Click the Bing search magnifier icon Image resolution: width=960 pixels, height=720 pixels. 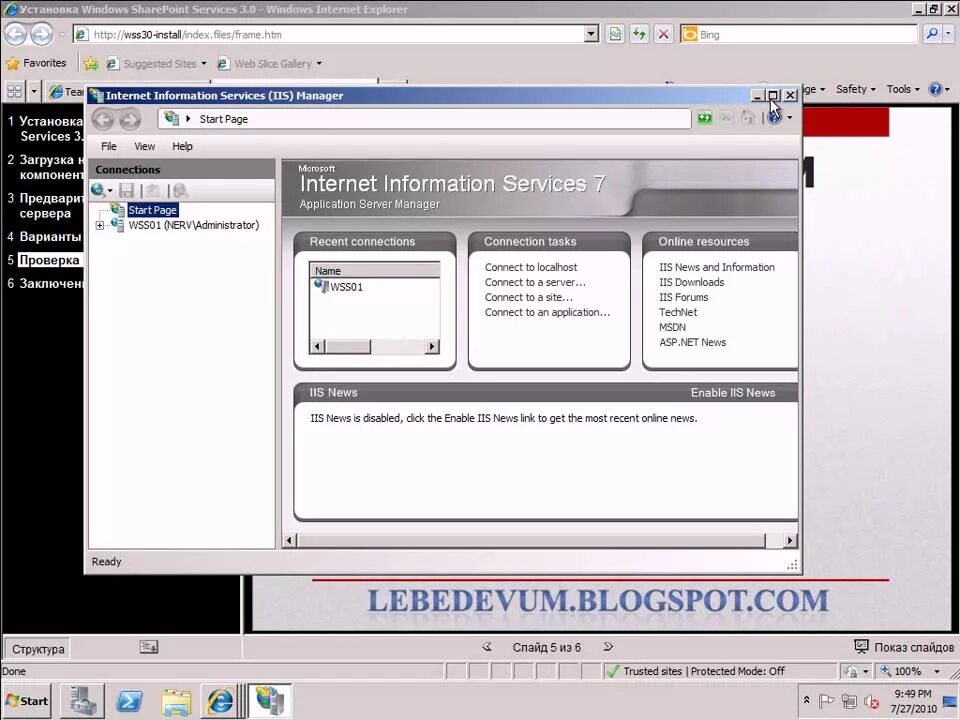pyautogui.click(x=931, y=34)
